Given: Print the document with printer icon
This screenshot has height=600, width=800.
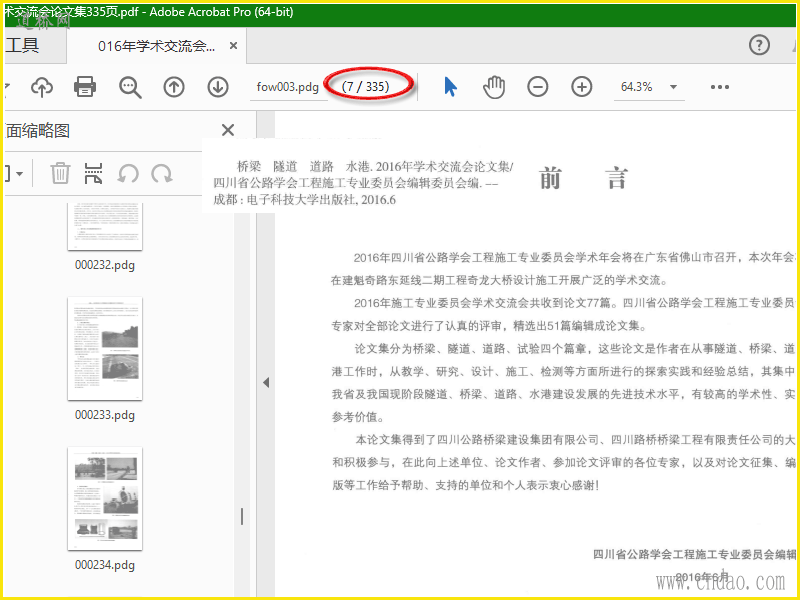Looking at the screenshot, I should [x=85, y=87].
